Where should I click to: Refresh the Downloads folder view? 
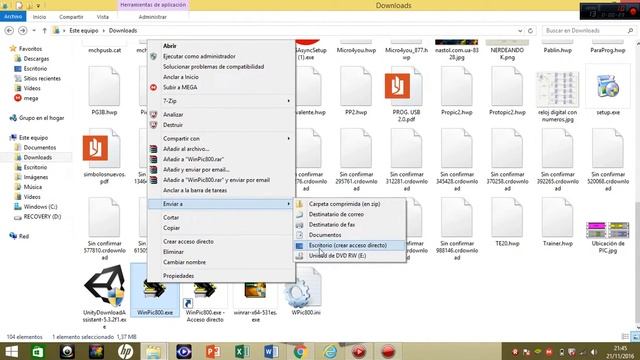pyautogui.click(x=530, y=31)
